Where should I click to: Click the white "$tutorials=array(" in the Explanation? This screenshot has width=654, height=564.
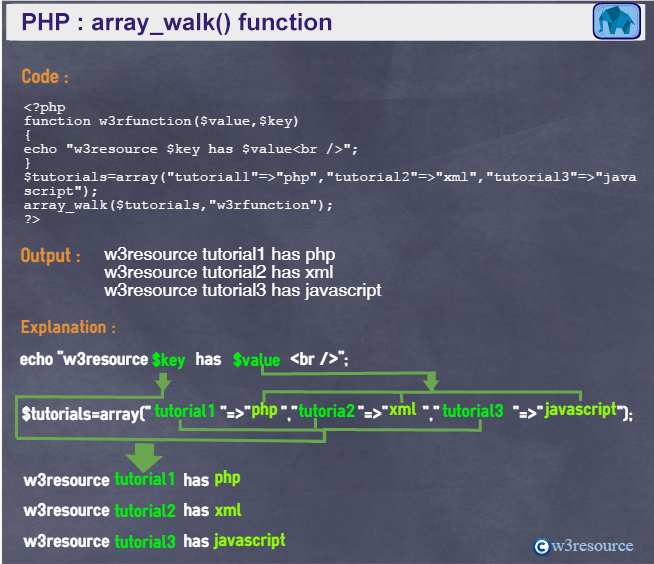pos(83,414)
